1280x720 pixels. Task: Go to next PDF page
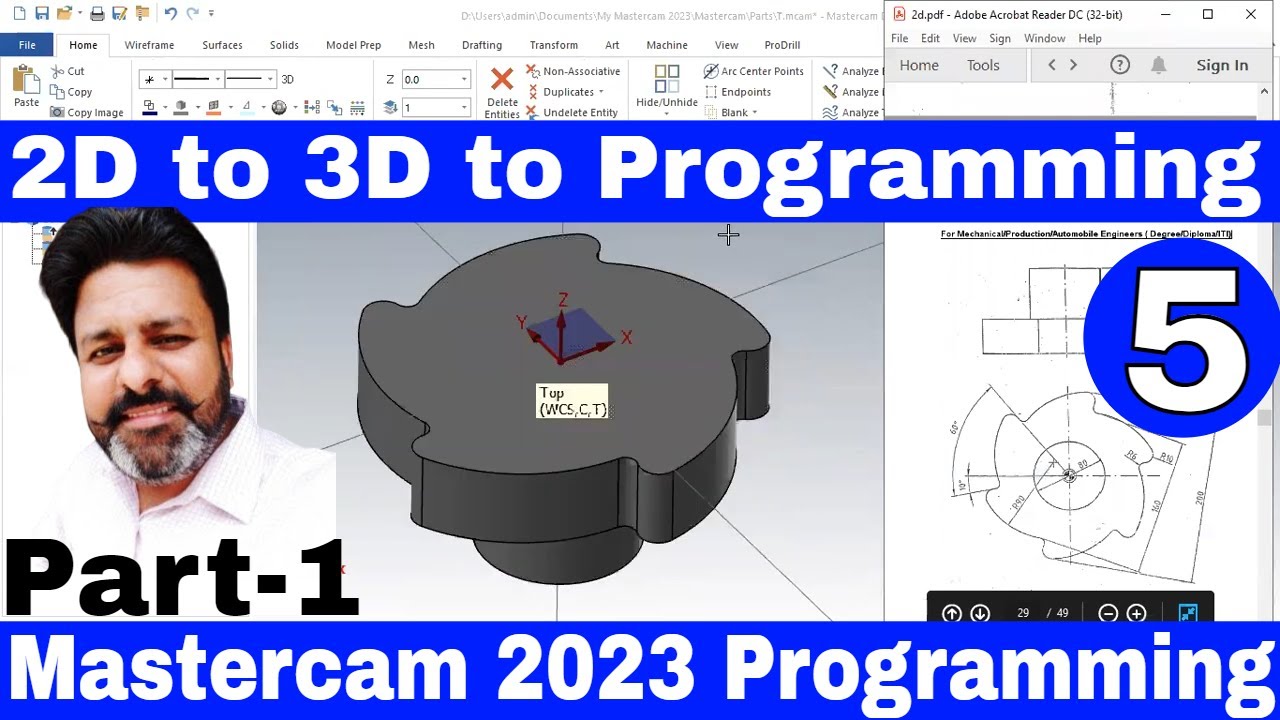coord(980,613)
